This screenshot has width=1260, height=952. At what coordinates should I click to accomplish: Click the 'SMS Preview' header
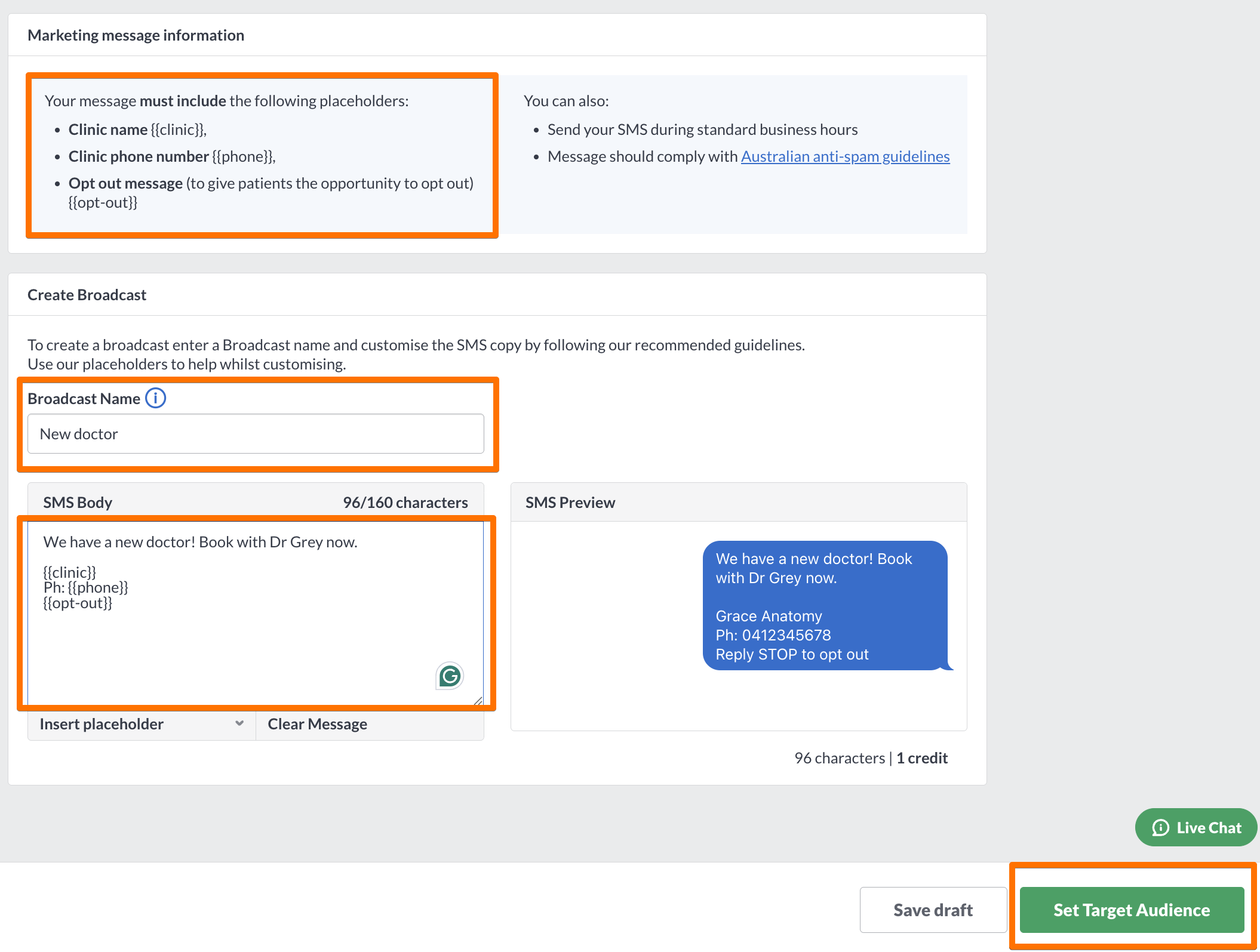pos(570,503)
